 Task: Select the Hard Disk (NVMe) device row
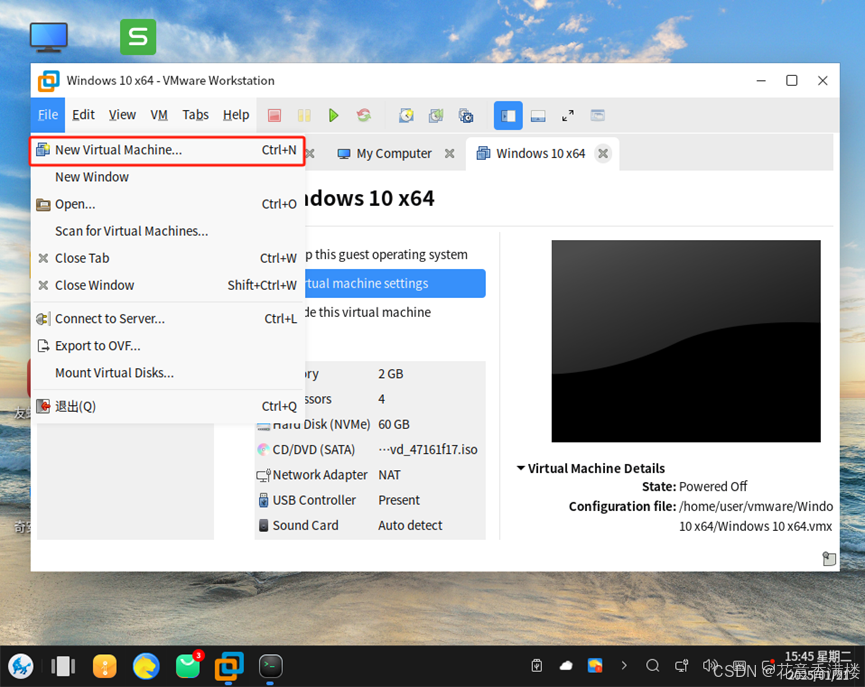[370, 424]
